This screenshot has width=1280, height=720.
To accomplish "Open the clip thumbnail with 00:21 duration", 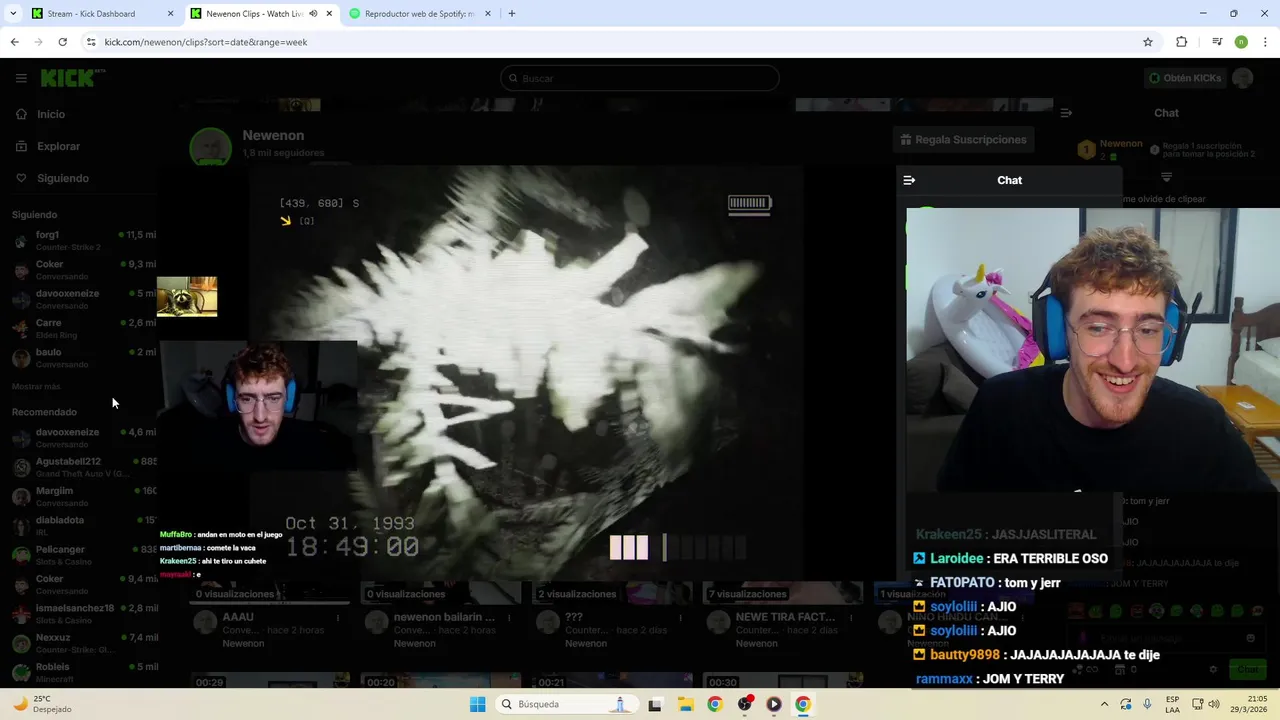I will [x=612, y=681].
